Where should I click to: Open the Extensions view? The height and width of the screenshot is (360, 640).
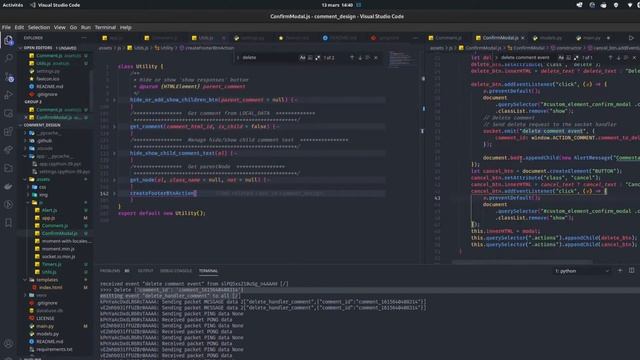click(x=9, y=131)
